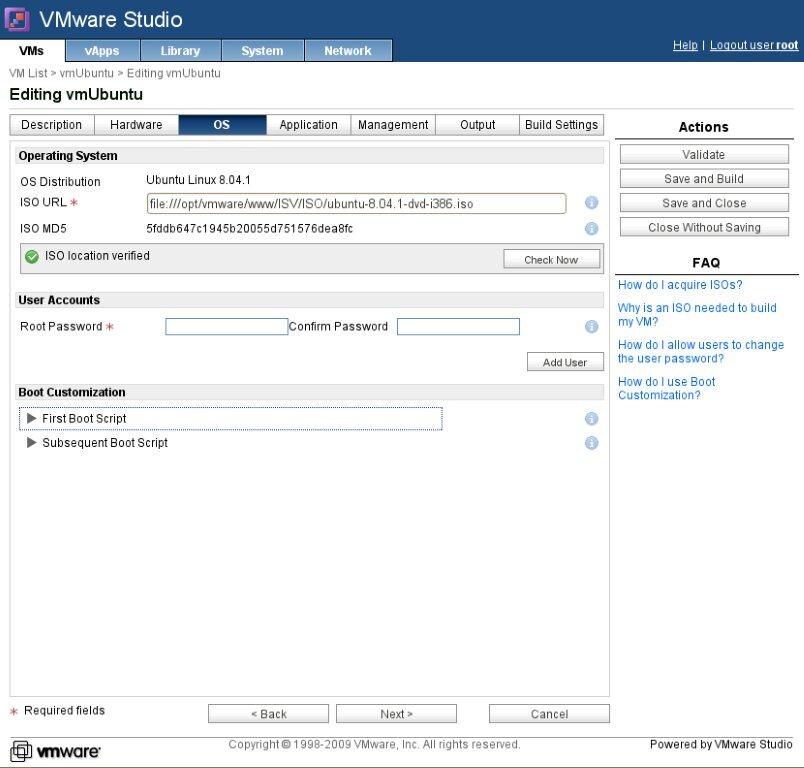
Task: Click the Check Now button
Action: coord(551,259)
